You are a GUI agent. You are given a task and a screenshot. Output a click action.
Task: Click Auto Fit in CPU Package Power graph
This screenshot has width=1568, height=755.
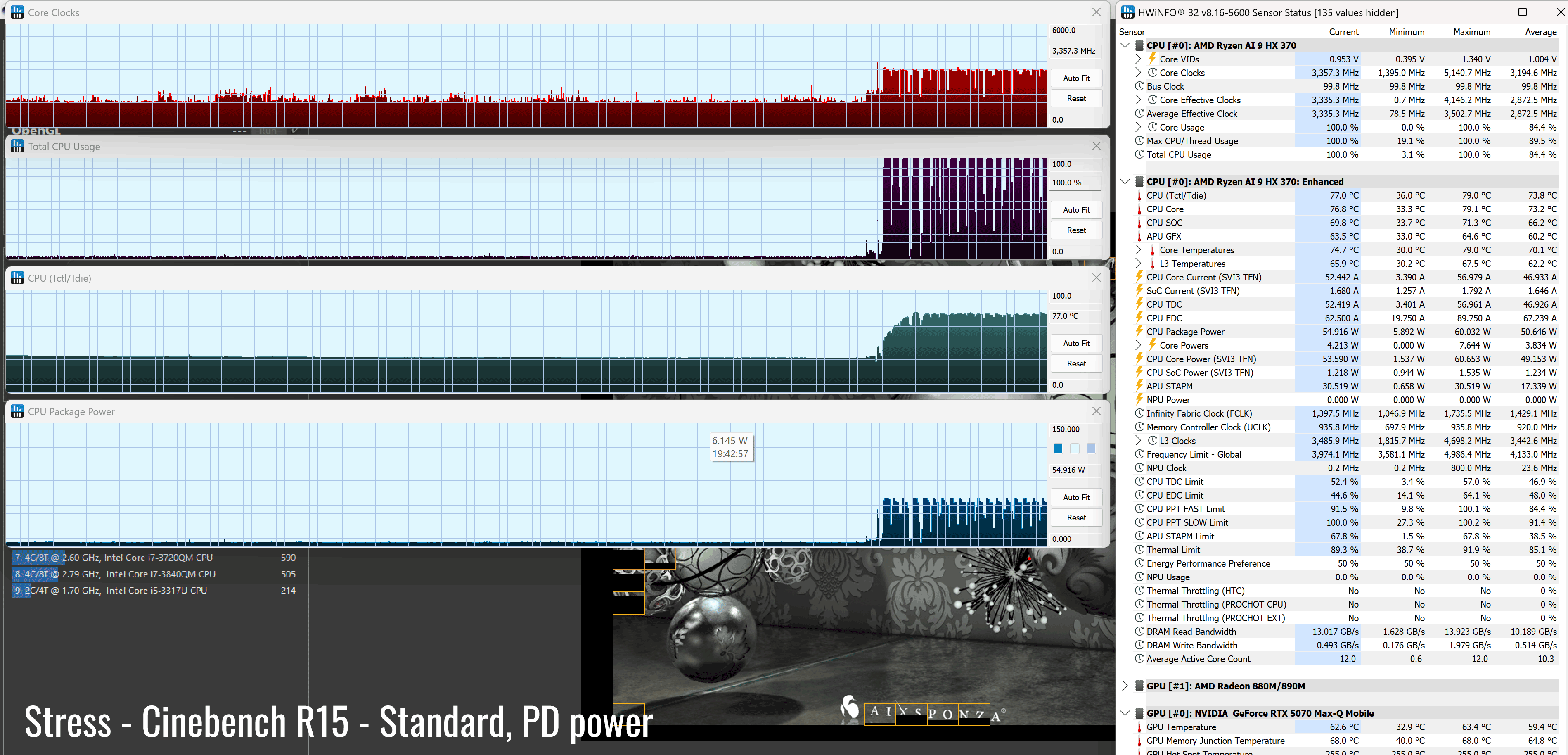(x=1076, y=497)
